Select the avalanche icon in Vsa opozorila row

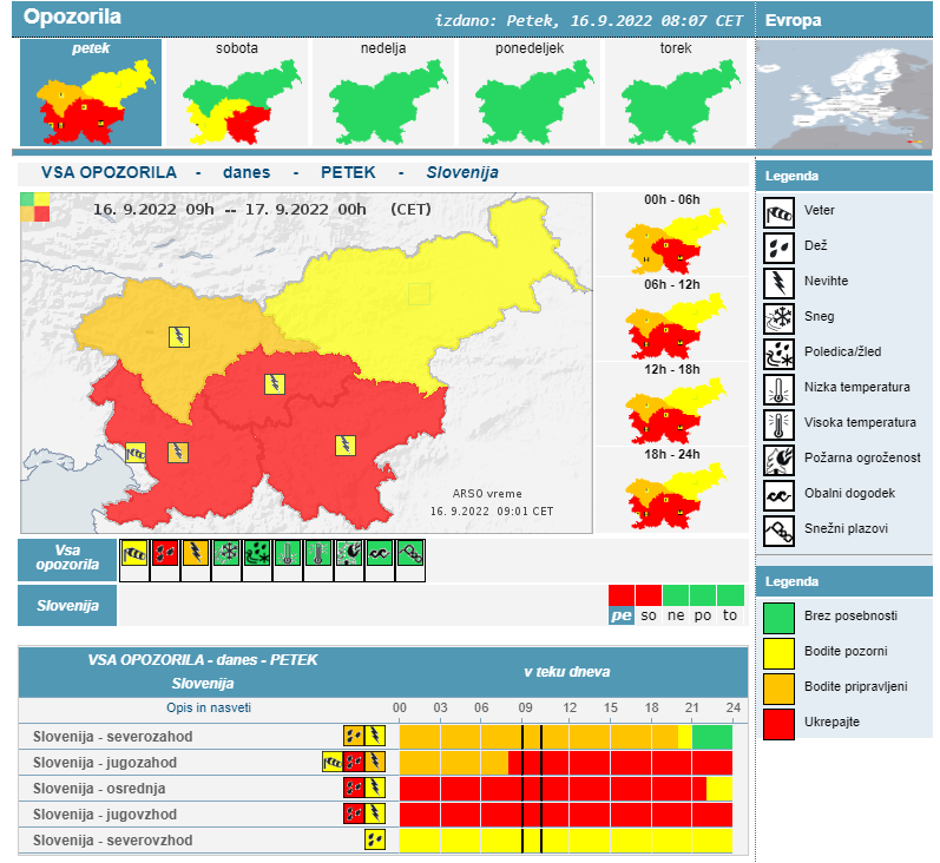tap(410, 554)
